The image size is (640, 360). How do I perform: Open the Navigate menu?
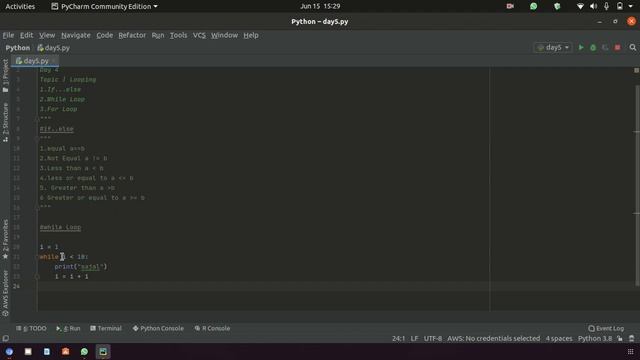76,35
